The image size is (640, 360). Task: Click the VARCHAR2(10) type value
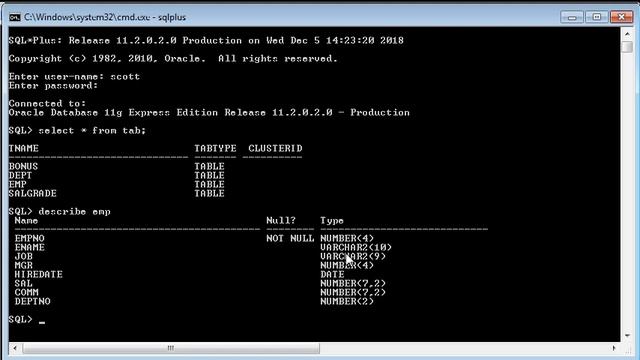pos(356,247)
